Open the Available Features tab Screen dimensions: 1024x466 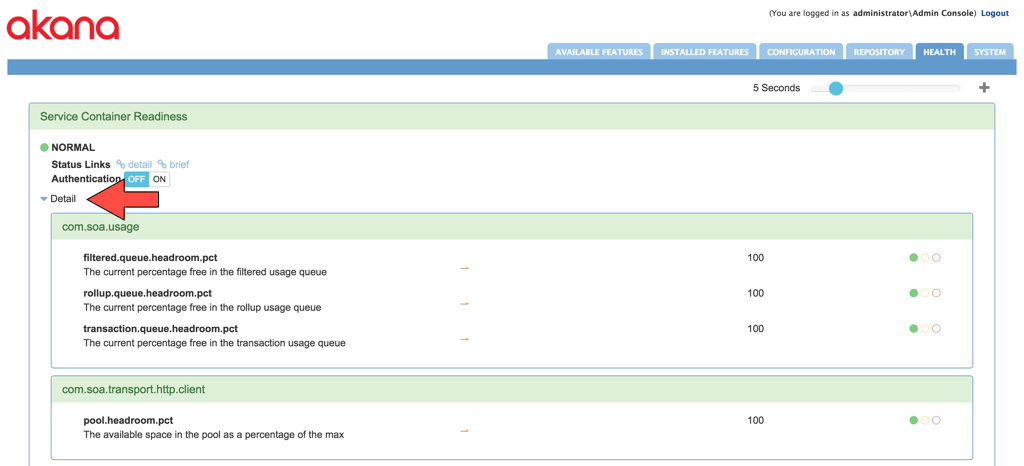pos(599,52)
